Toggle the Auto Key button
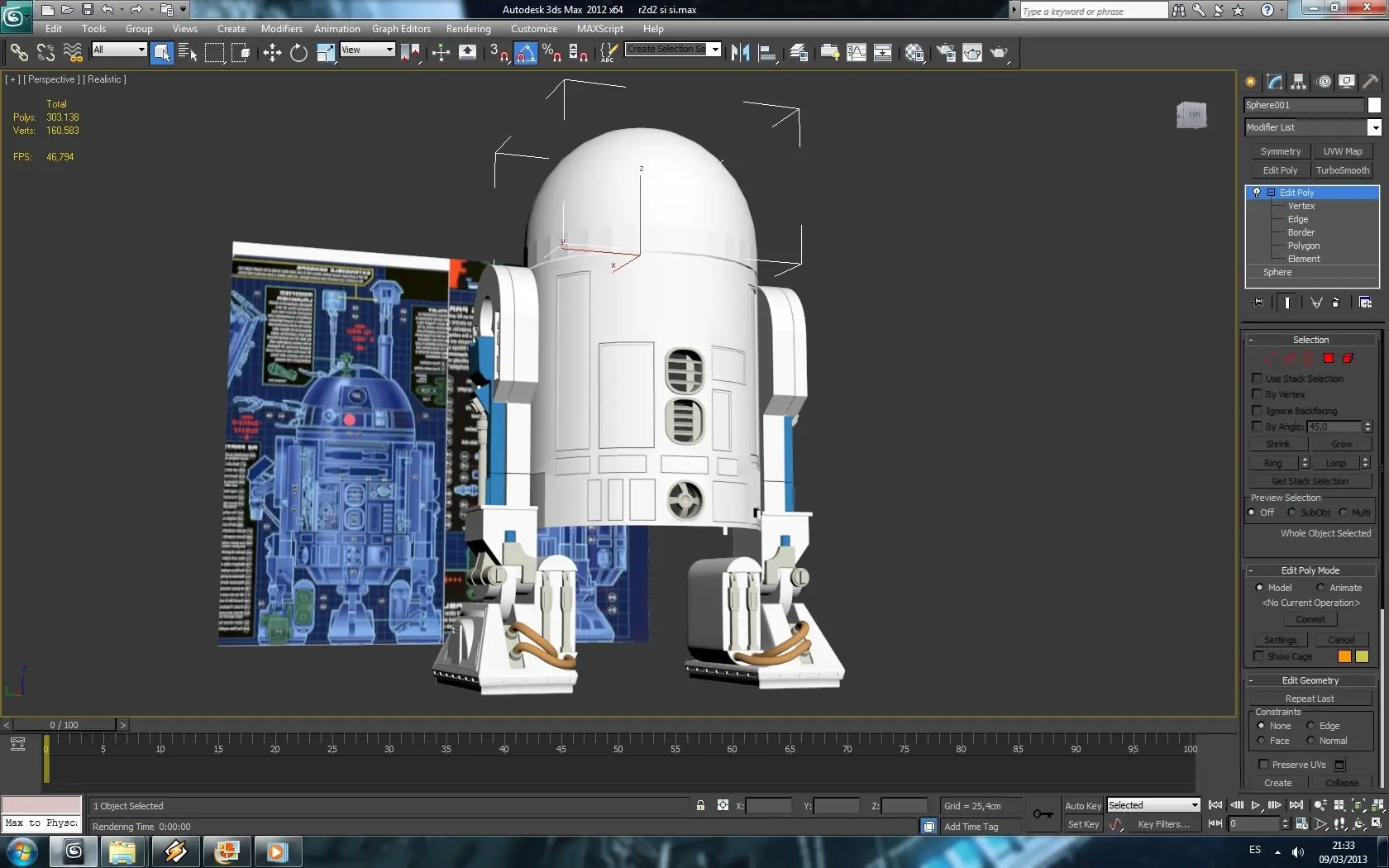Image resolution: width=1389 pixels, height=868 pixels. pyautogui.click(x=1083, y=806)
